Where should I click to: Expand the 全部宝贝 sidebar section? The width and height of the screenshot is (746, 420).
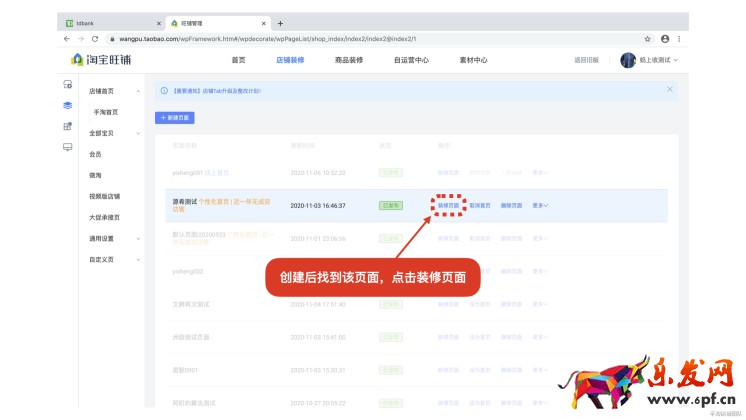pos(138,133)
